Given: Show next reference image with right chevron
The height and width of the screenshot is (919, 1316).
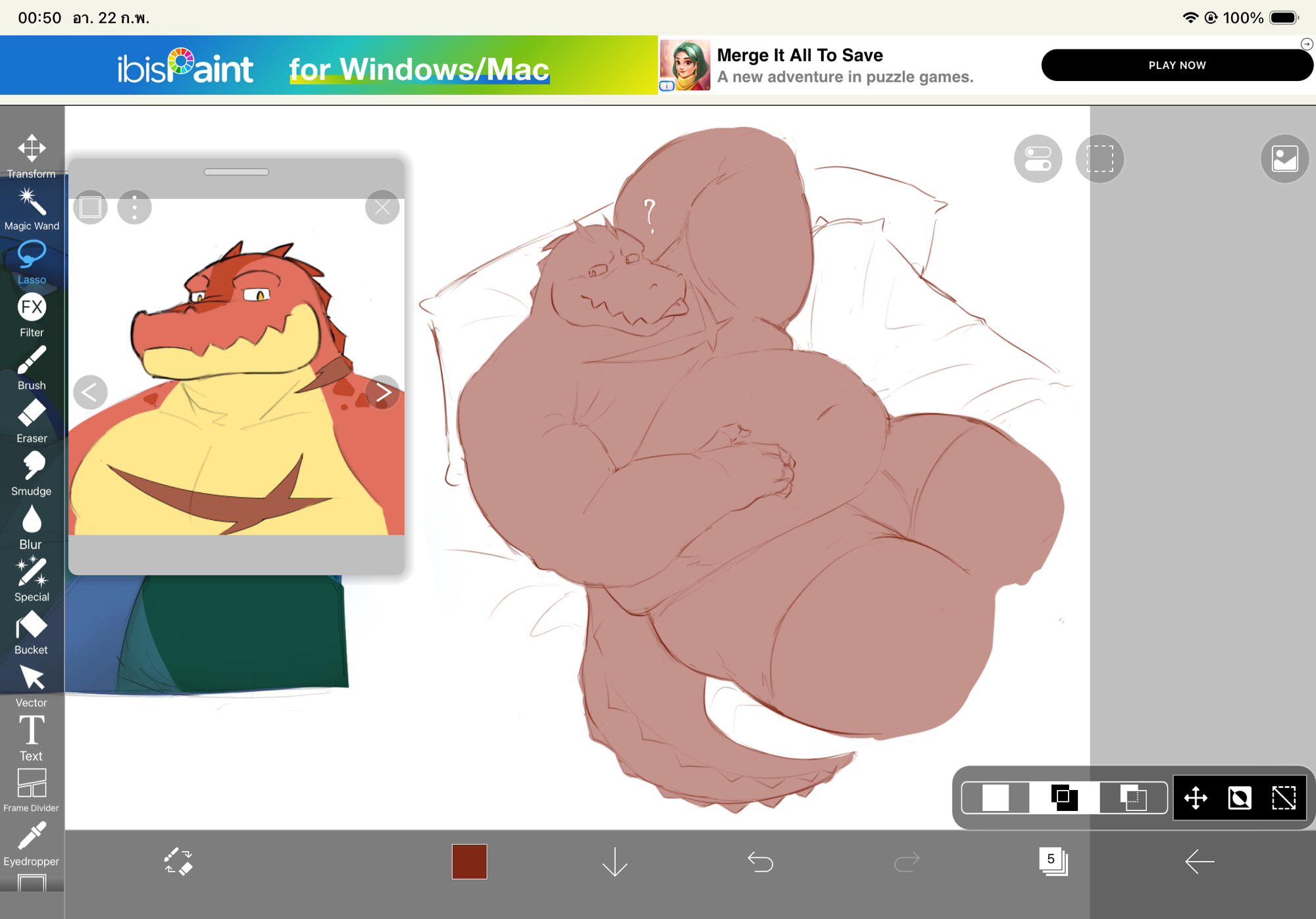Looking at the screenshot, I should coord(383,392).
